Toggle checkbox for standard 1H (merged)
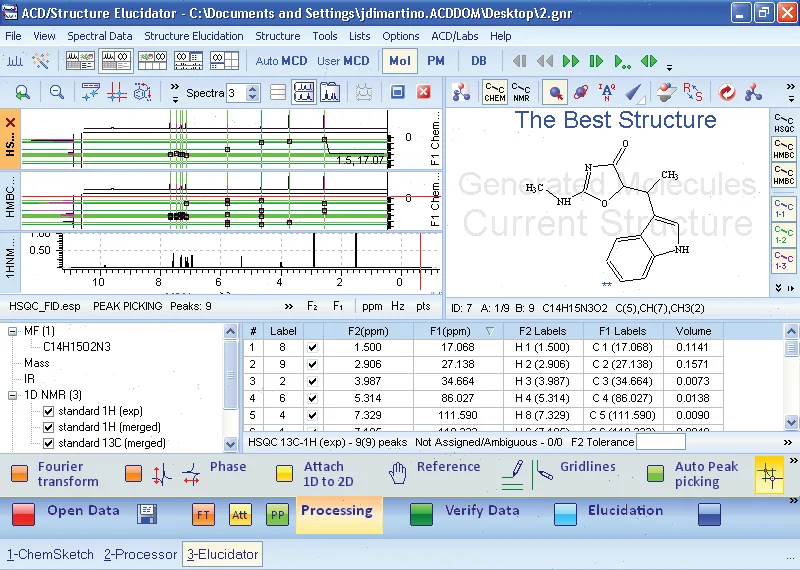The width and height of the screenshot is (800, 570). [48, 427]
